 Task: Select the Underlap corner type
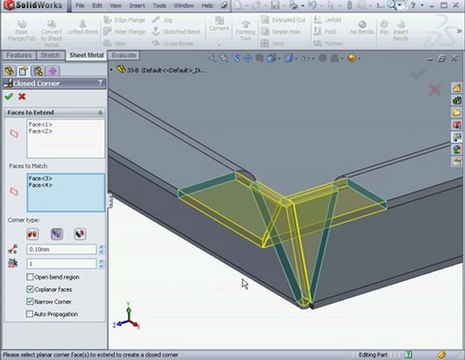tap(80, 234)
